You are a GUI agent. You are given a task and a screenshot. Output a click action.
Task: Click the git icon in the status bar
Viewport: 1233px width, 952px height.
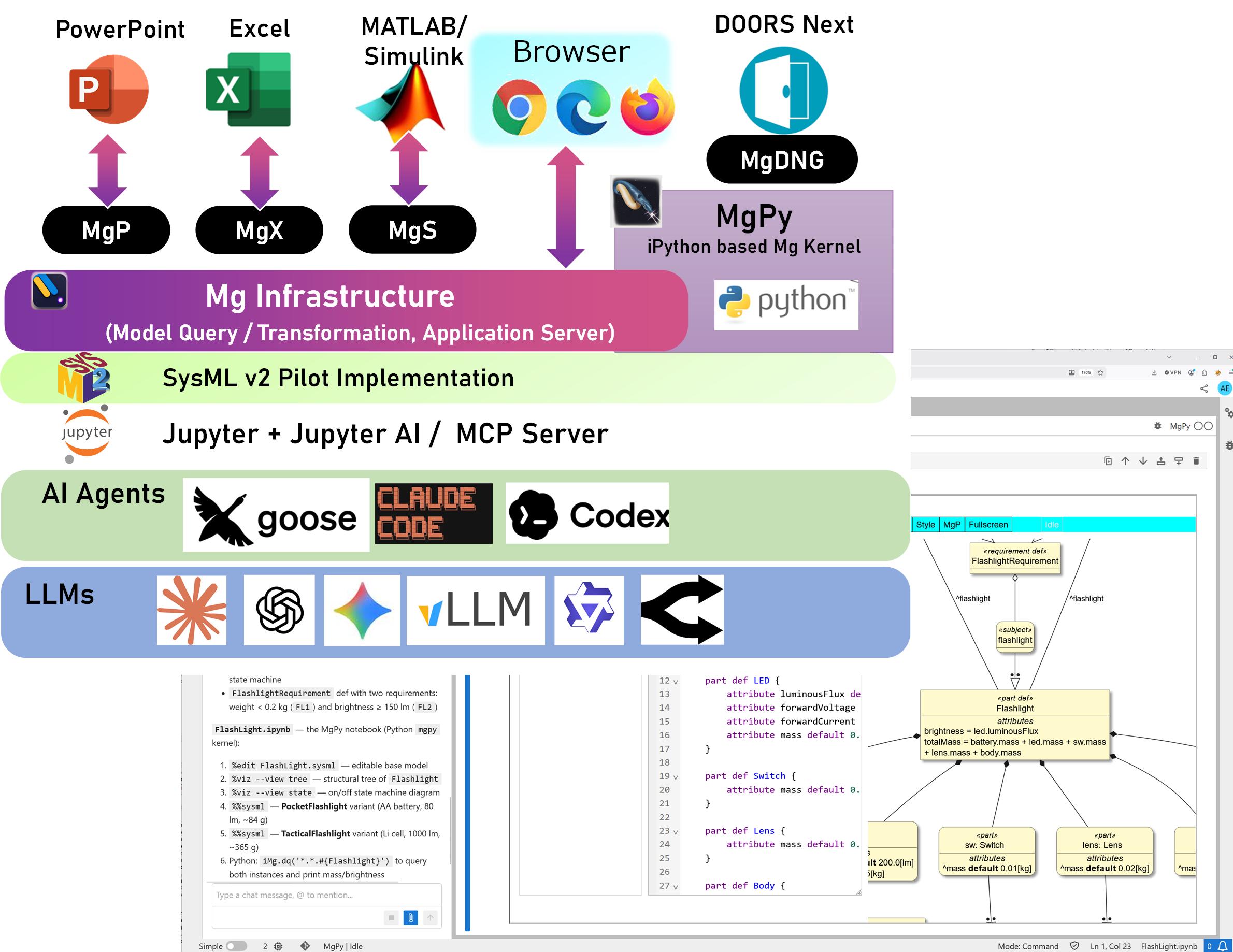click(305, 946)
